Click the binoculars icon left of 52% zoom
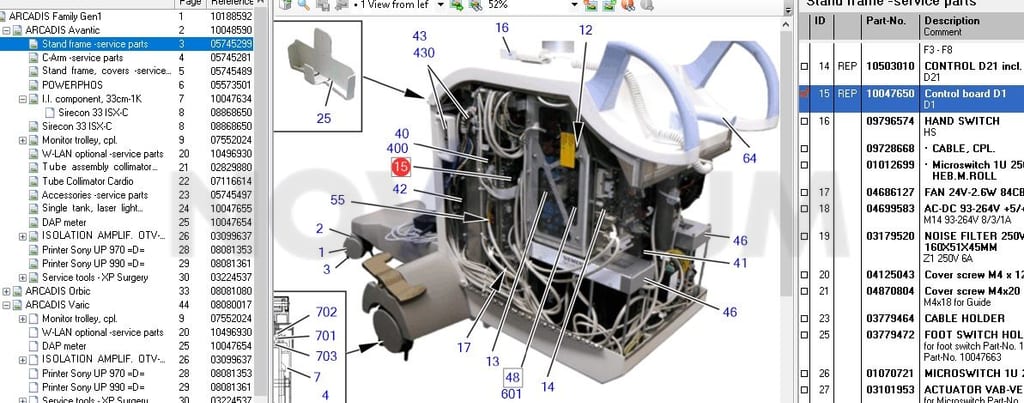1024x403 pixels. (x=475, y=5)
